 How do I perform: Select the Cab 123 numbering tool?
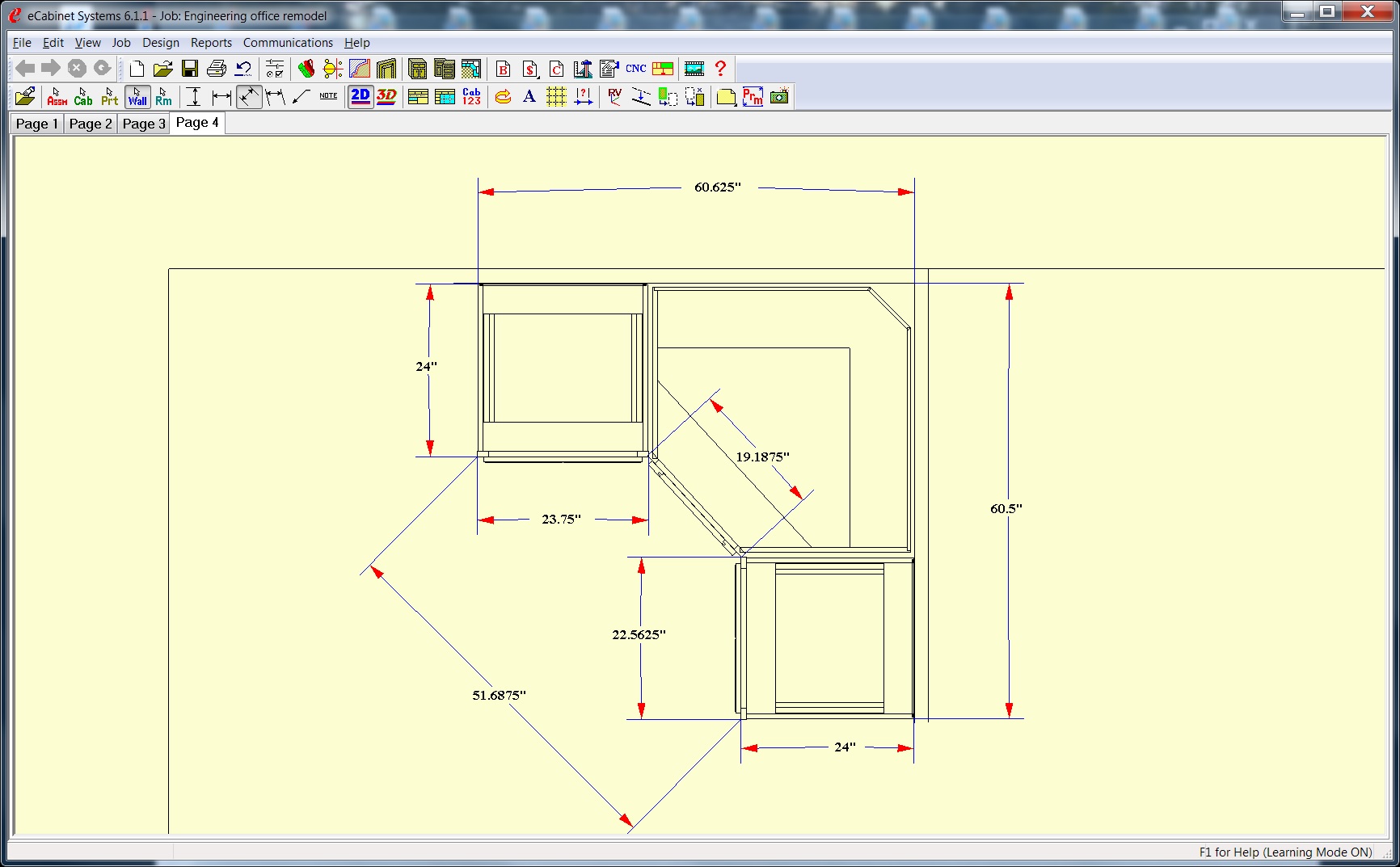point(471,97)
